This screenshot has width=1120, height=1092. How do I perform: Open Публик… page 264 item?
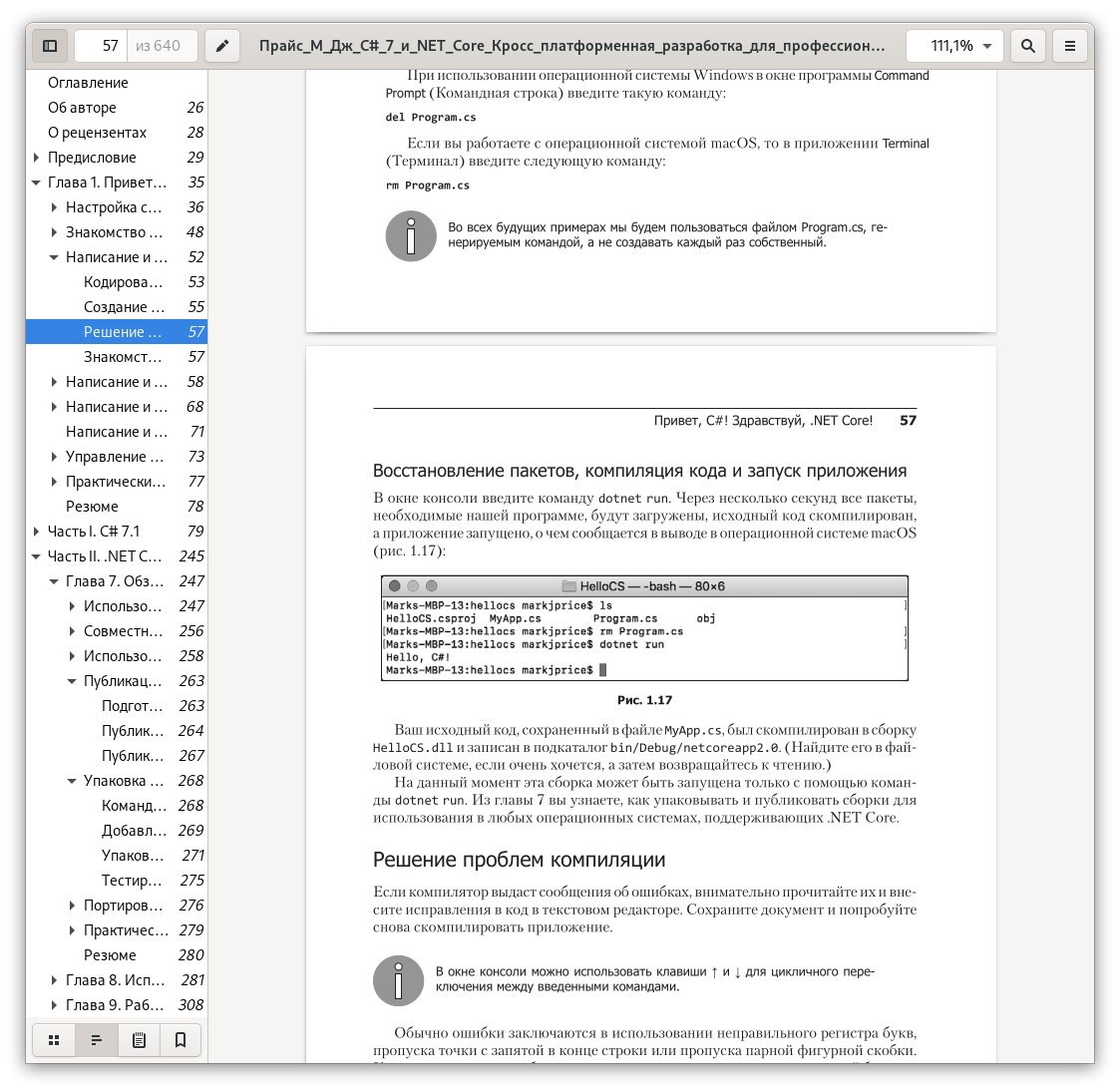[x=117, y=731]
